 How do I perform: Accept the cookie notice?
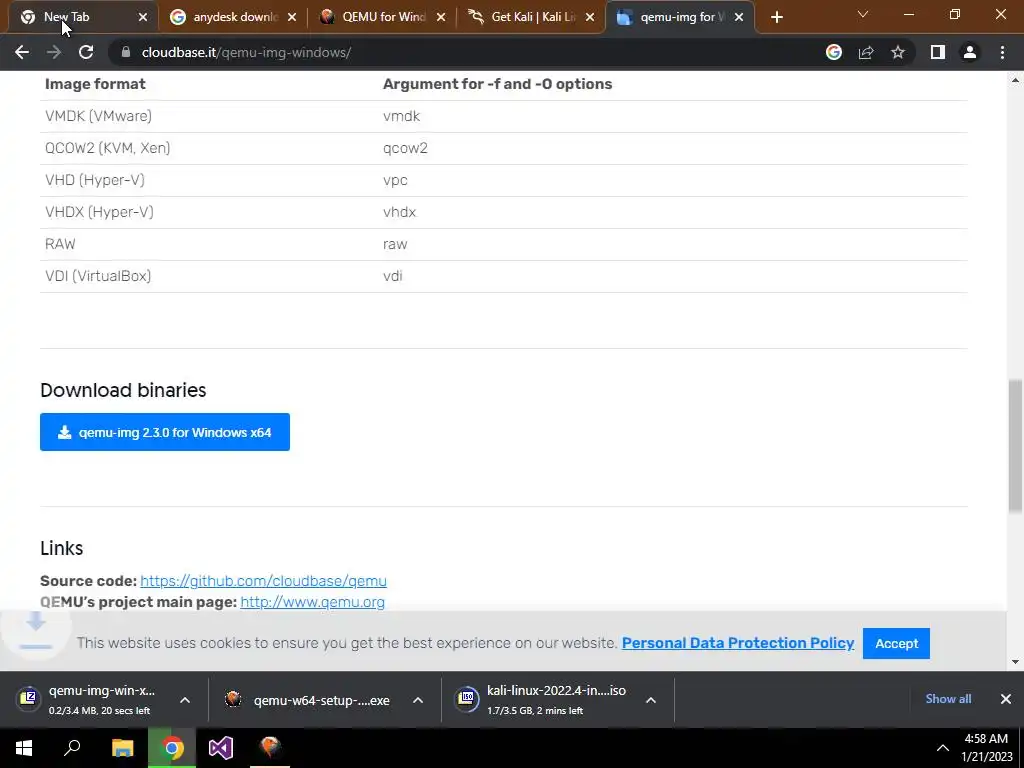tap(896, 643)
